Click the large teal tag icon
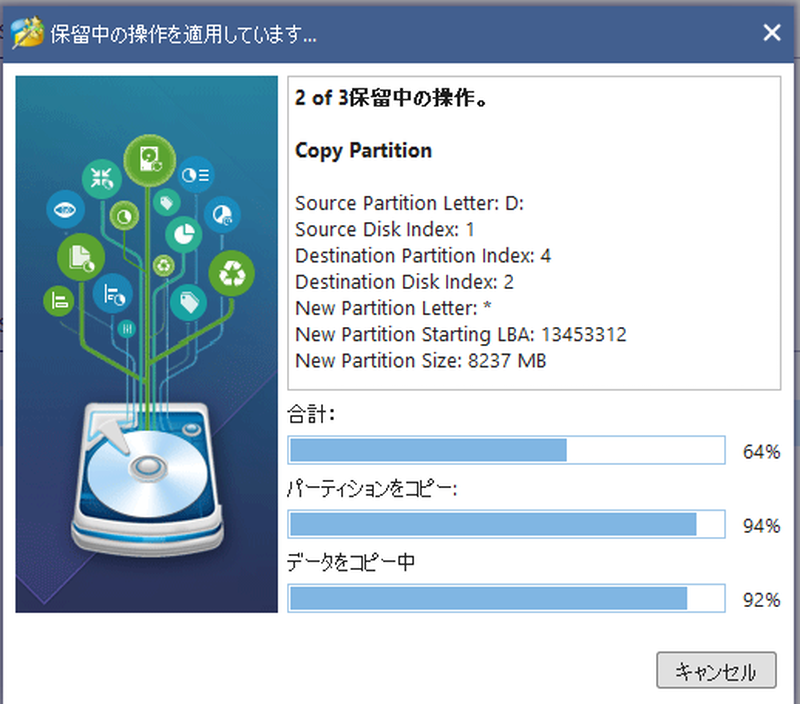The image size is (800, 704). coord(188,303)
